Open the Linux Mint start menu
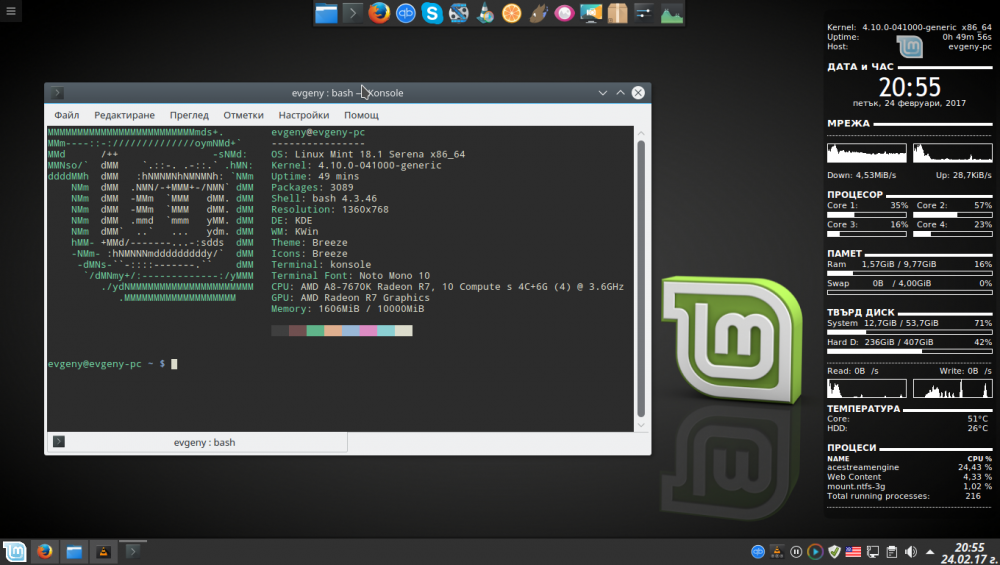 coord(14,552)
